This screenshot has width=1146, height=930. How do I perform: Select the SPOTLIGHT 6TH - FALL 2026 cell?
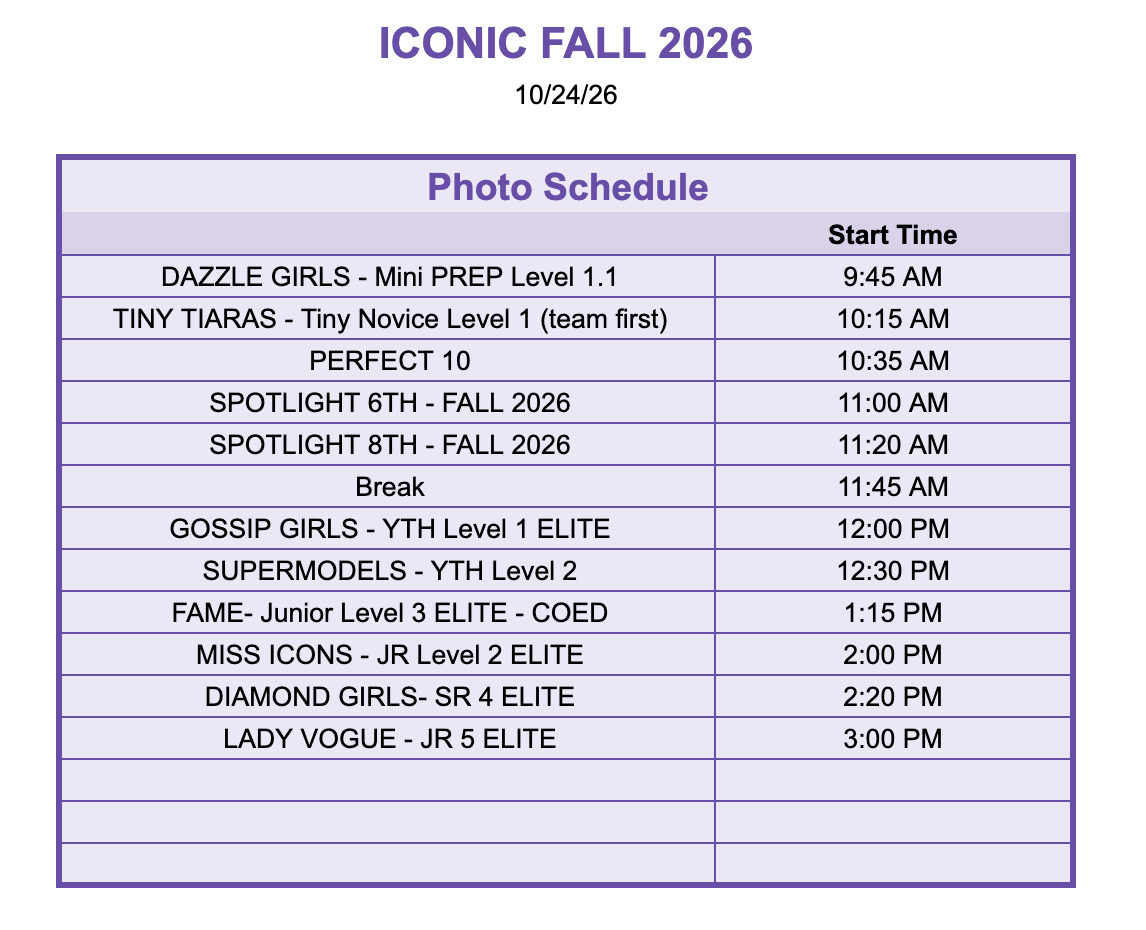coord(389,403)
